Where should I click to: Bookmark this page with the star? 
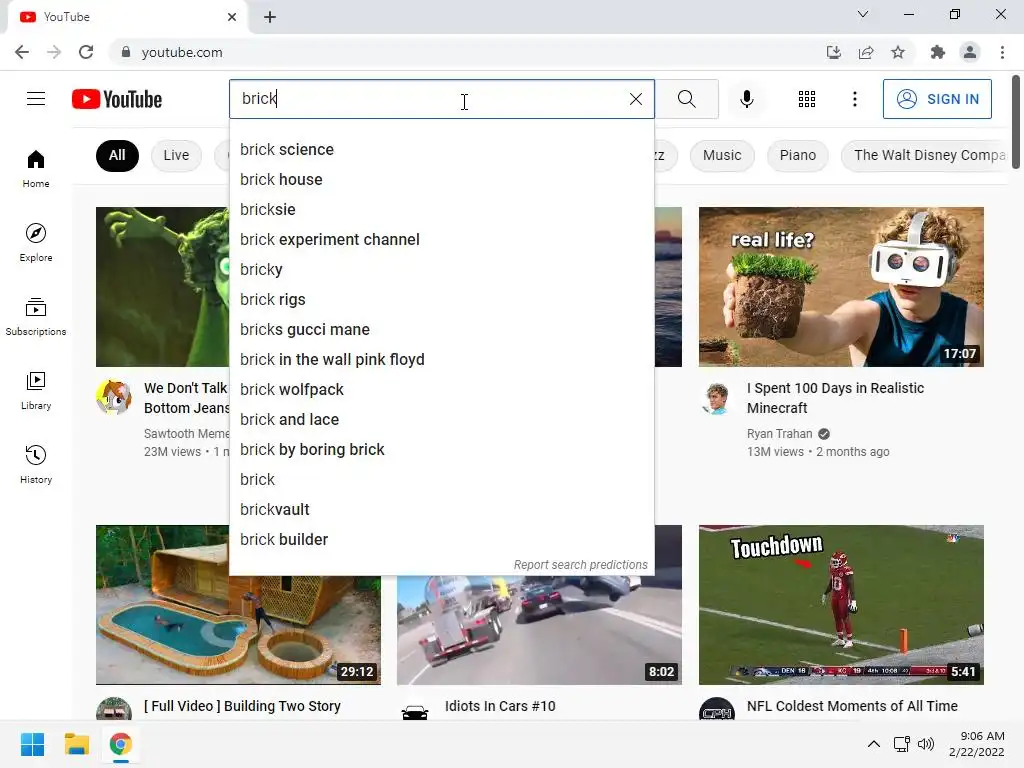coord(898,52)
